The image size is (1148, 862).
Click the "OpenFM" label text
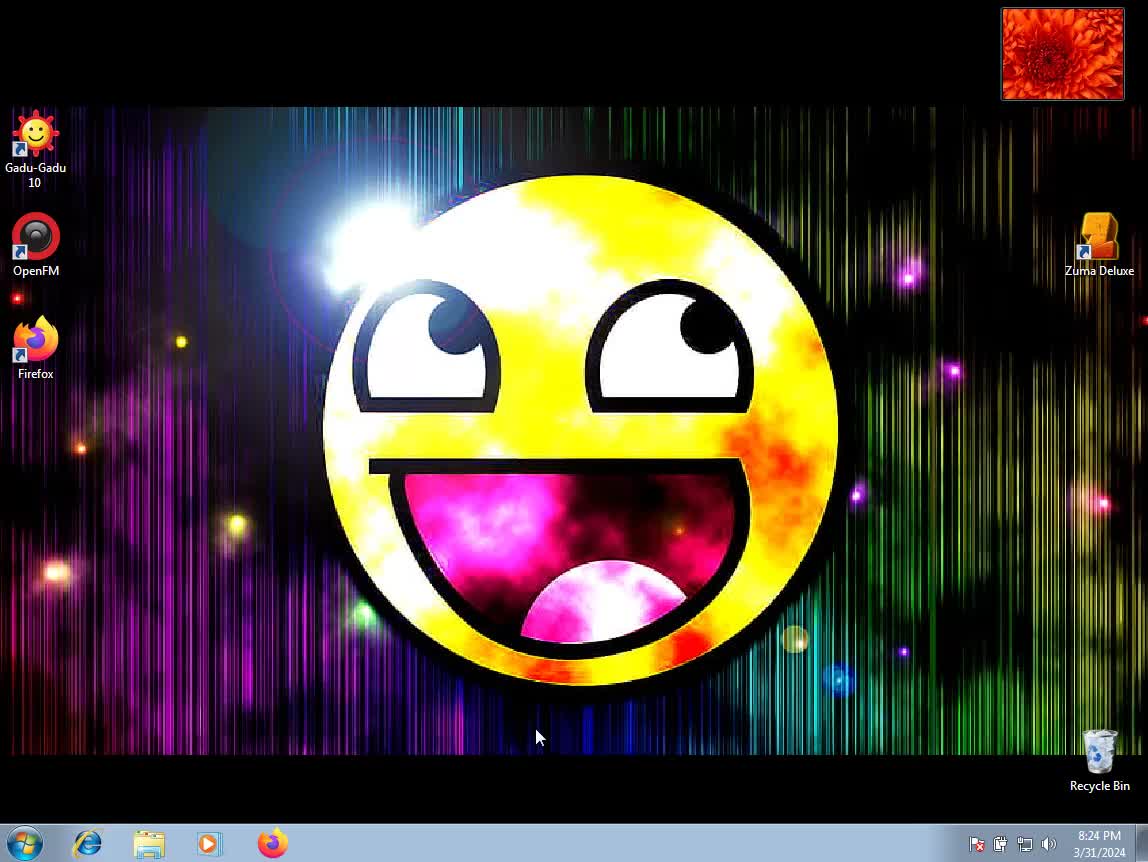[36, 271]
